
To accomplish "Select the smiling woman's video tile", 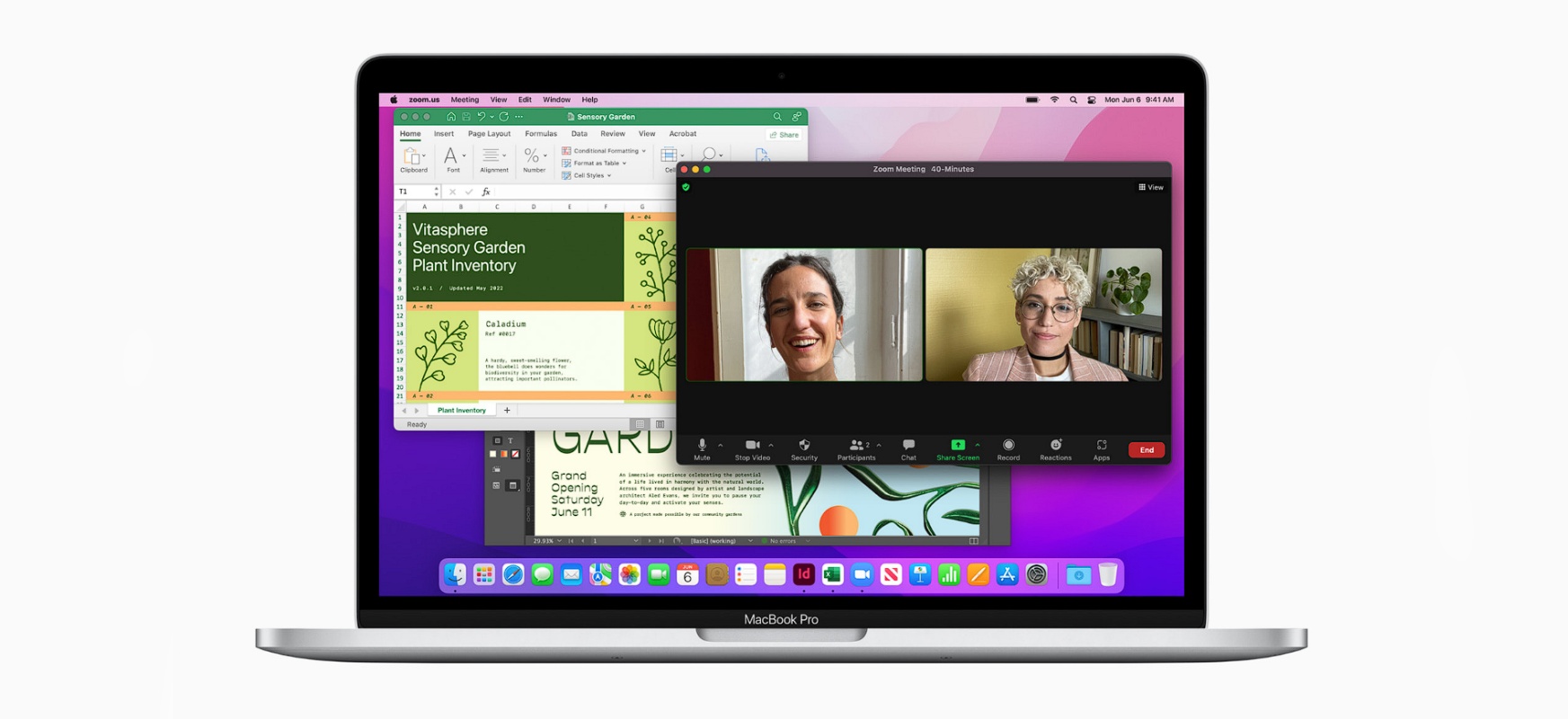I will pyautogui.click(x=804, y=315).
